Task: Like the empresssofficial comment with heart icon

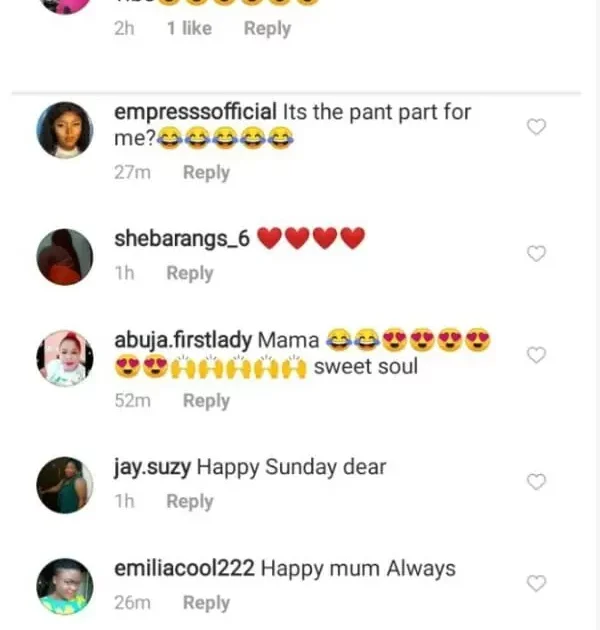Action: (536, 127)
